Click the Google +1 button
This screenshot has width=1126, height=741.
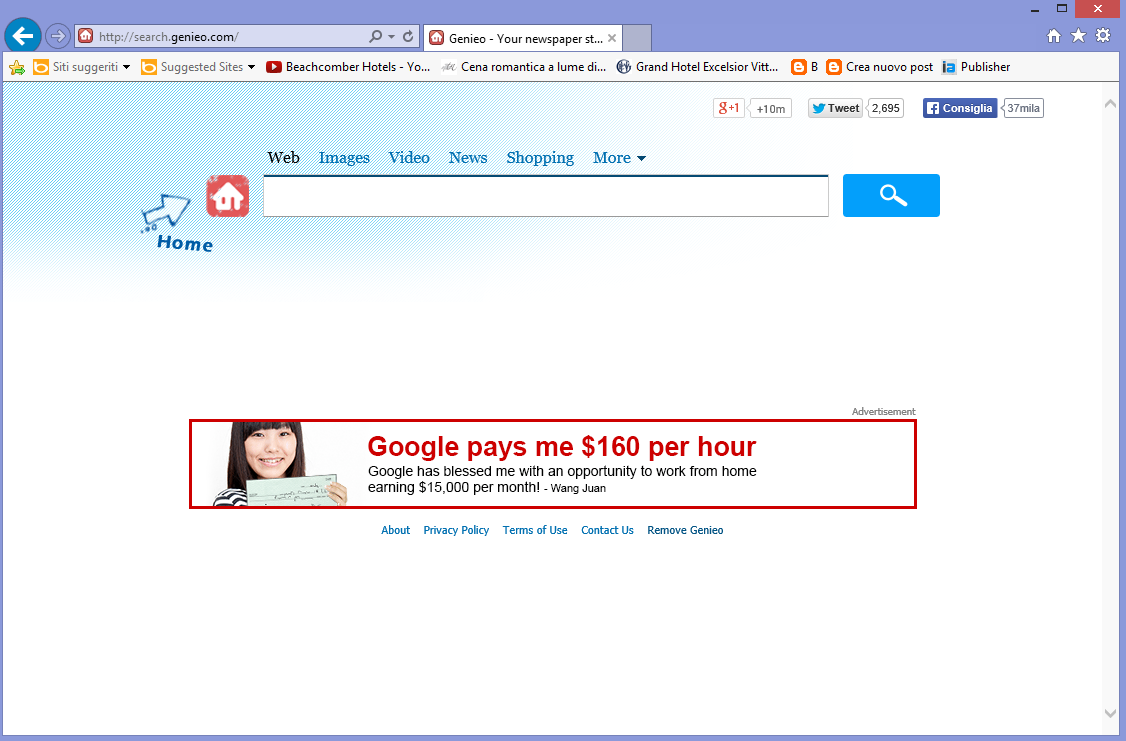pyautogui.click(x=728, y=108)
